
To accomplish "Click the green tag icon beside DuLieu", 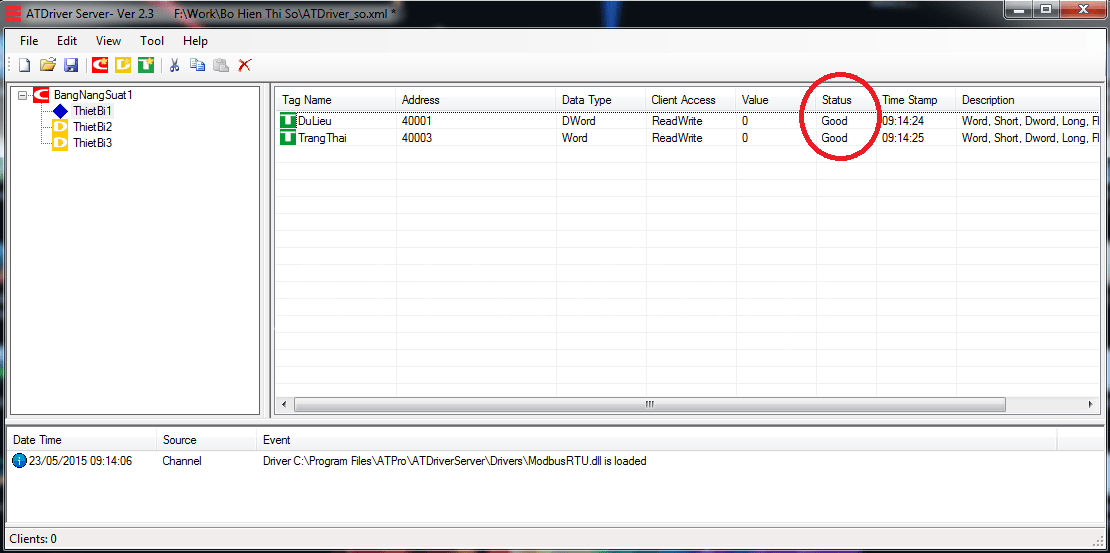I will 288,121.
